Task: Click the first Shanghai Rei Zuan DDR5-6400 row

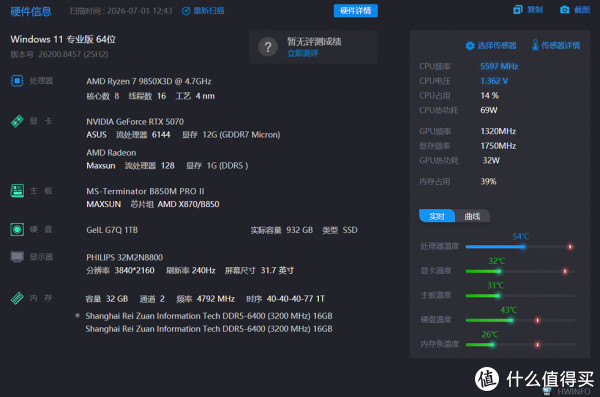Action: [209, 316]
